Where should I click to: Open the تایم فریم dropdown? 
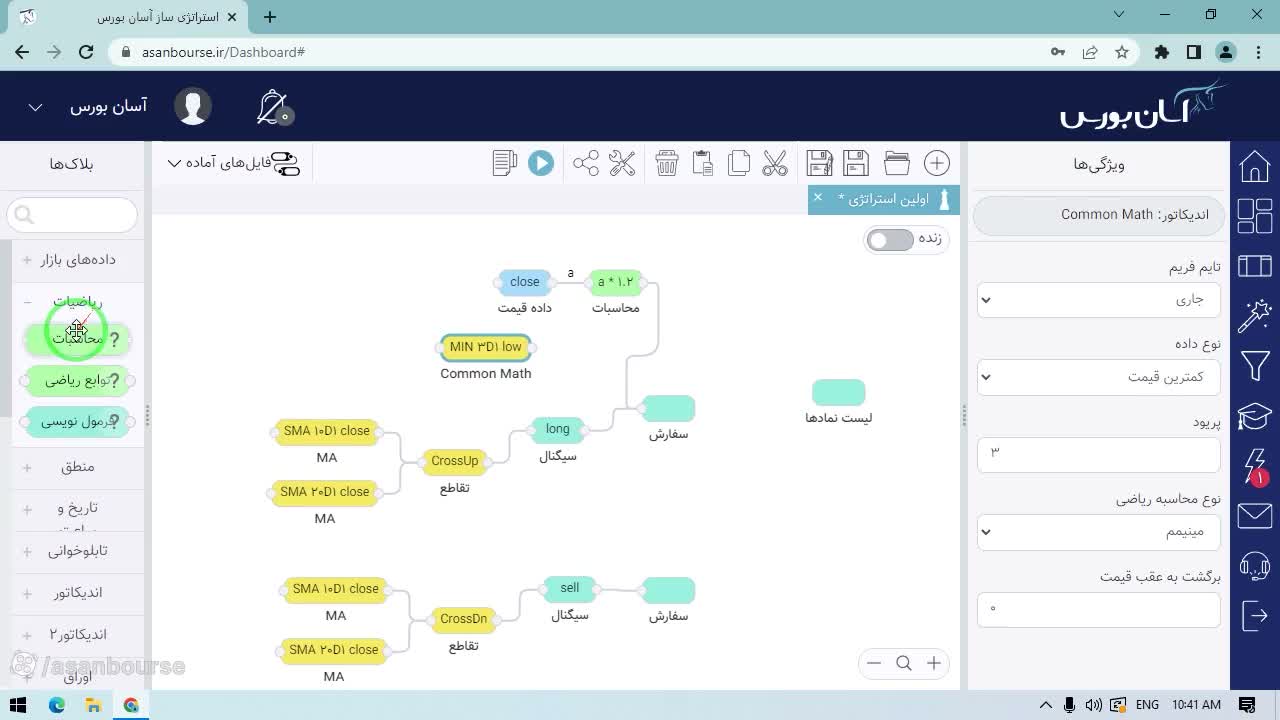(1098, 299)
